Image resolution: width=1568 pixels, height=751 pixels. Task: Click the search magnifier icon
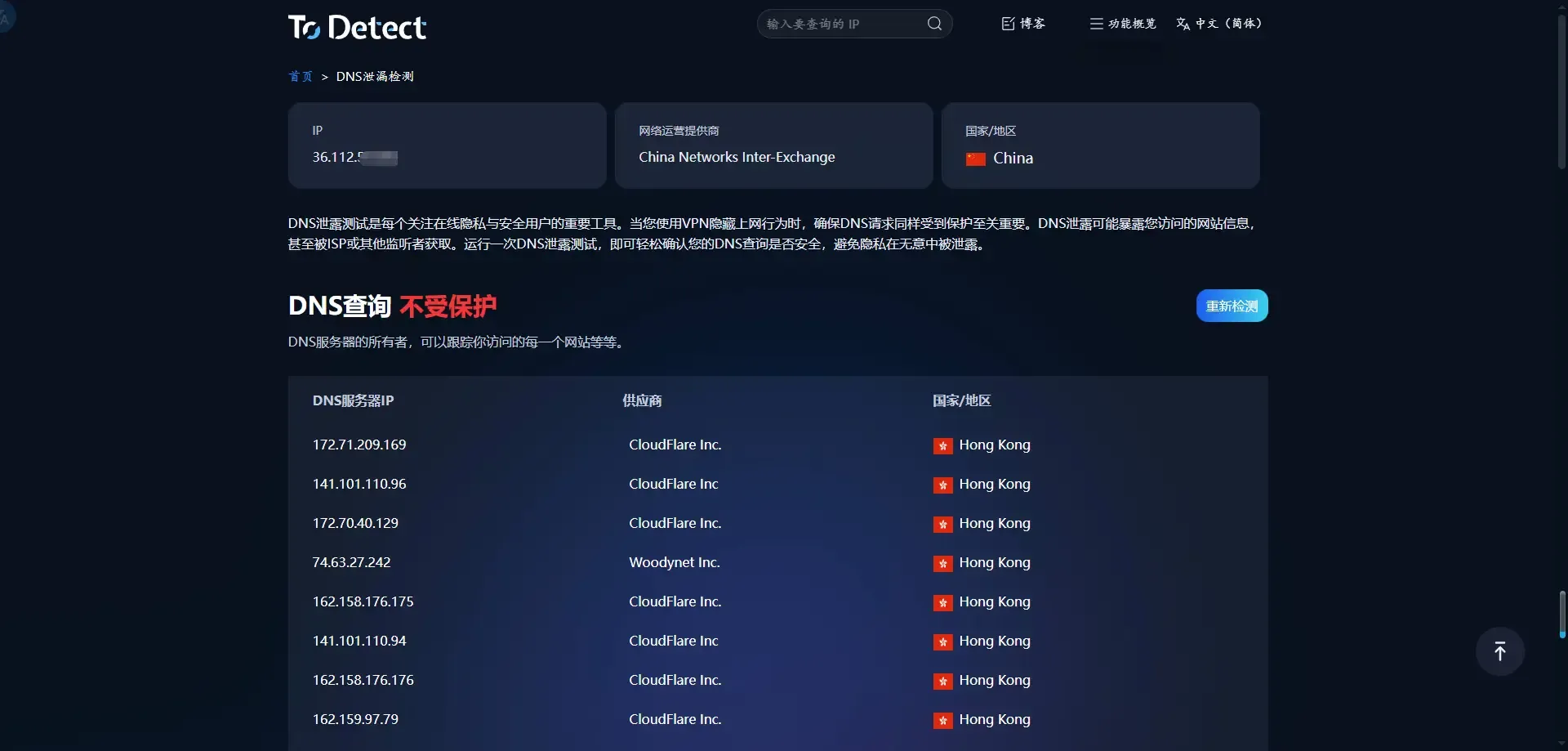click(934, 24)
